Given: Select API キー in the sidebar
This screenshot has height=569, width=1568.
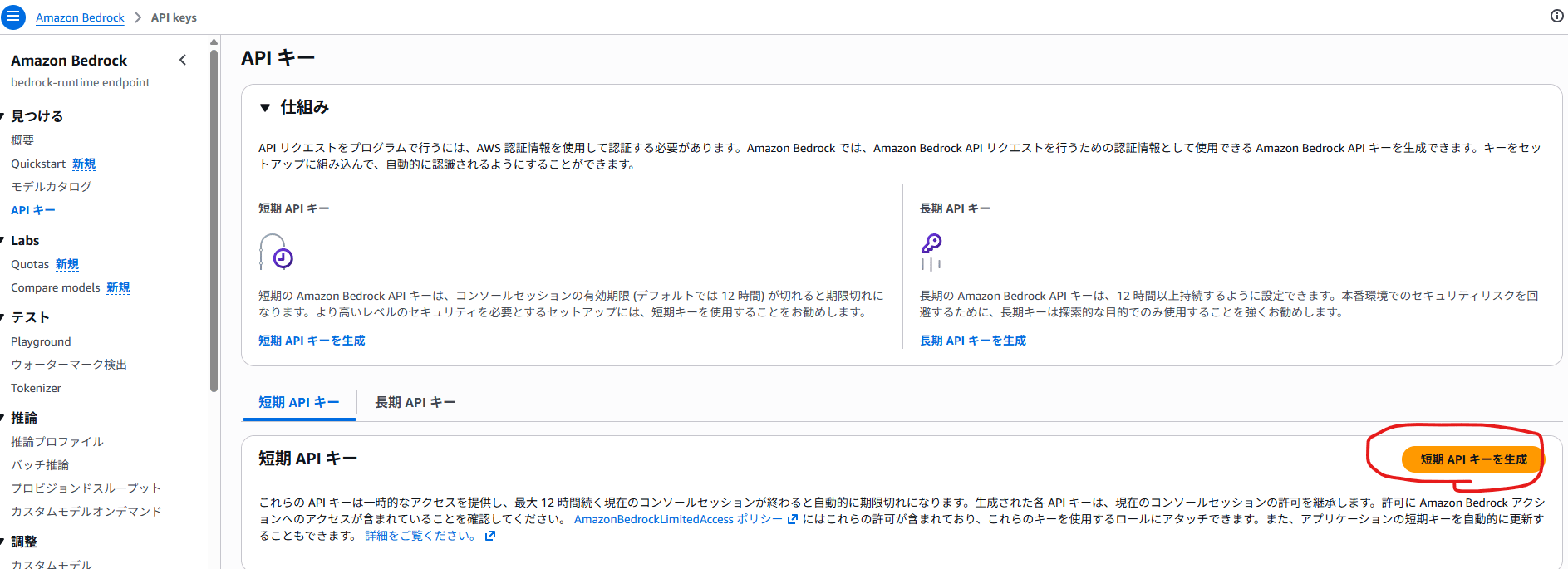Looking at the screenshot, I should (33, 210).
